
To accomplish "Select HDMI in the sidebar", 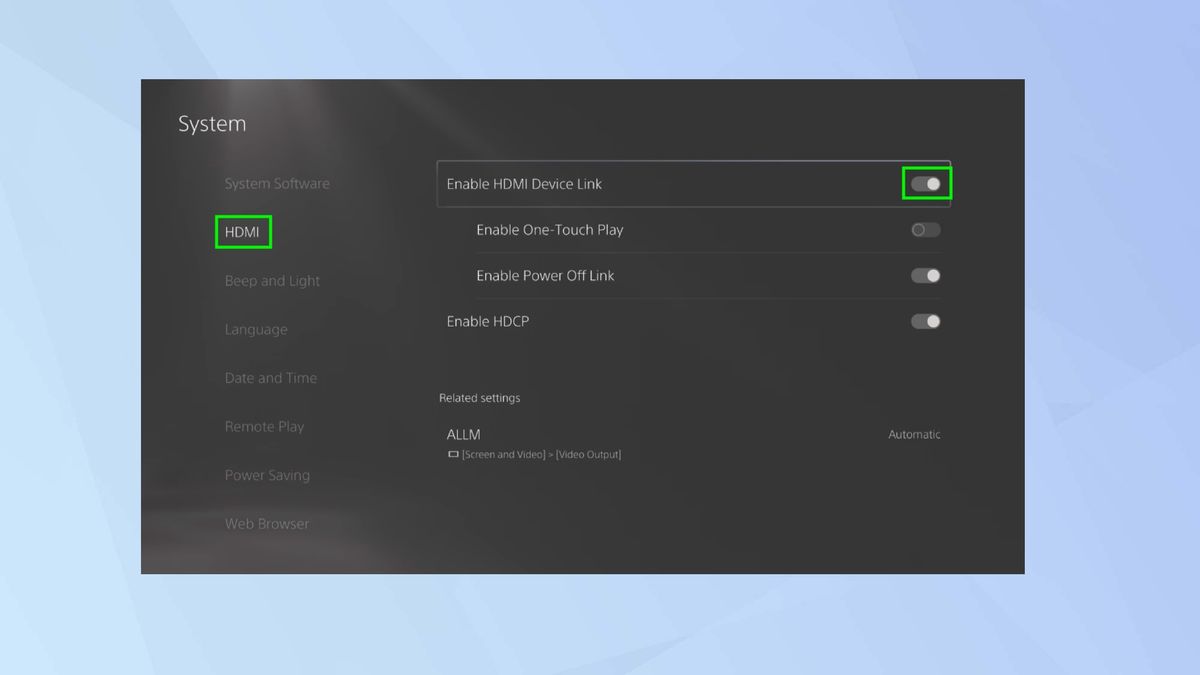I will (x=243, y=231).
